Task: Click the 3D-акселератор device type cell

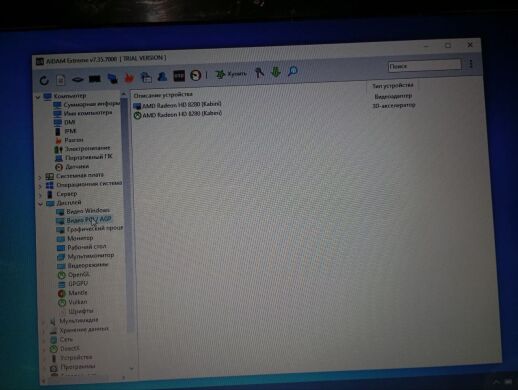Action: tap(394, 105)
